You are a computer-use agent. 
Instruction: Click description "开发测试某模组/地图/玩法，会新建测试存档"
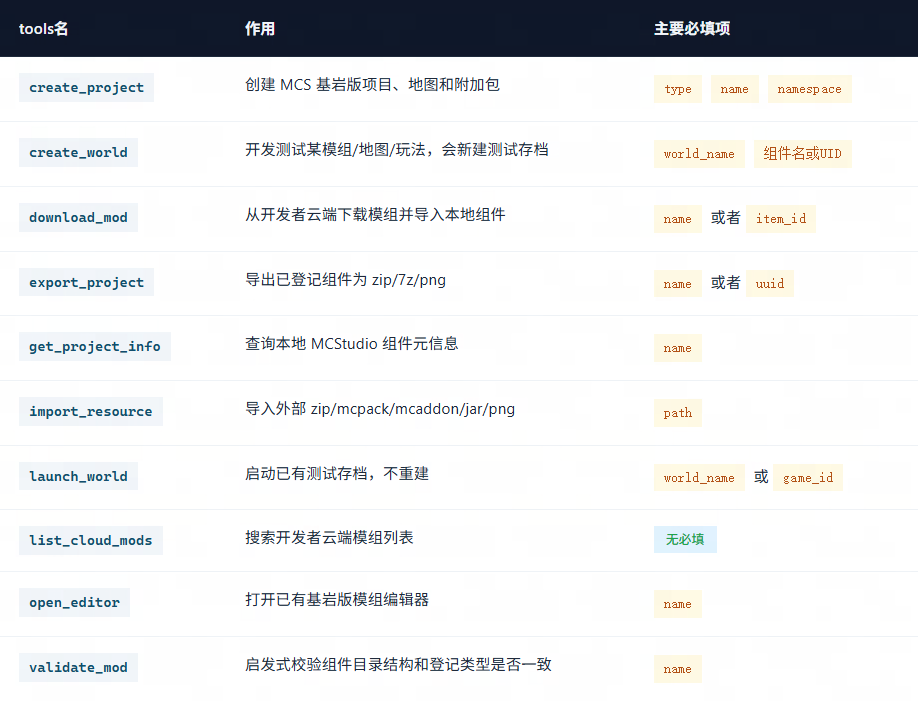397,150
